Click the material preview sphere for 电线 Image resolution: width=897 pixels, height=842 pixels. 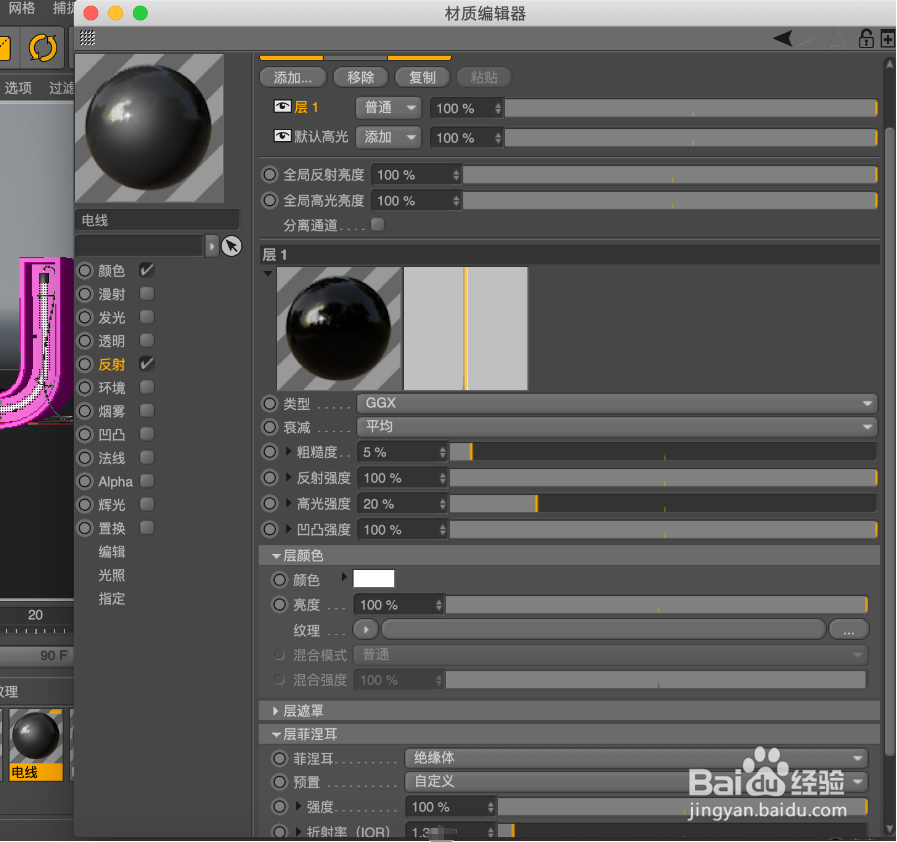(148, 130)
